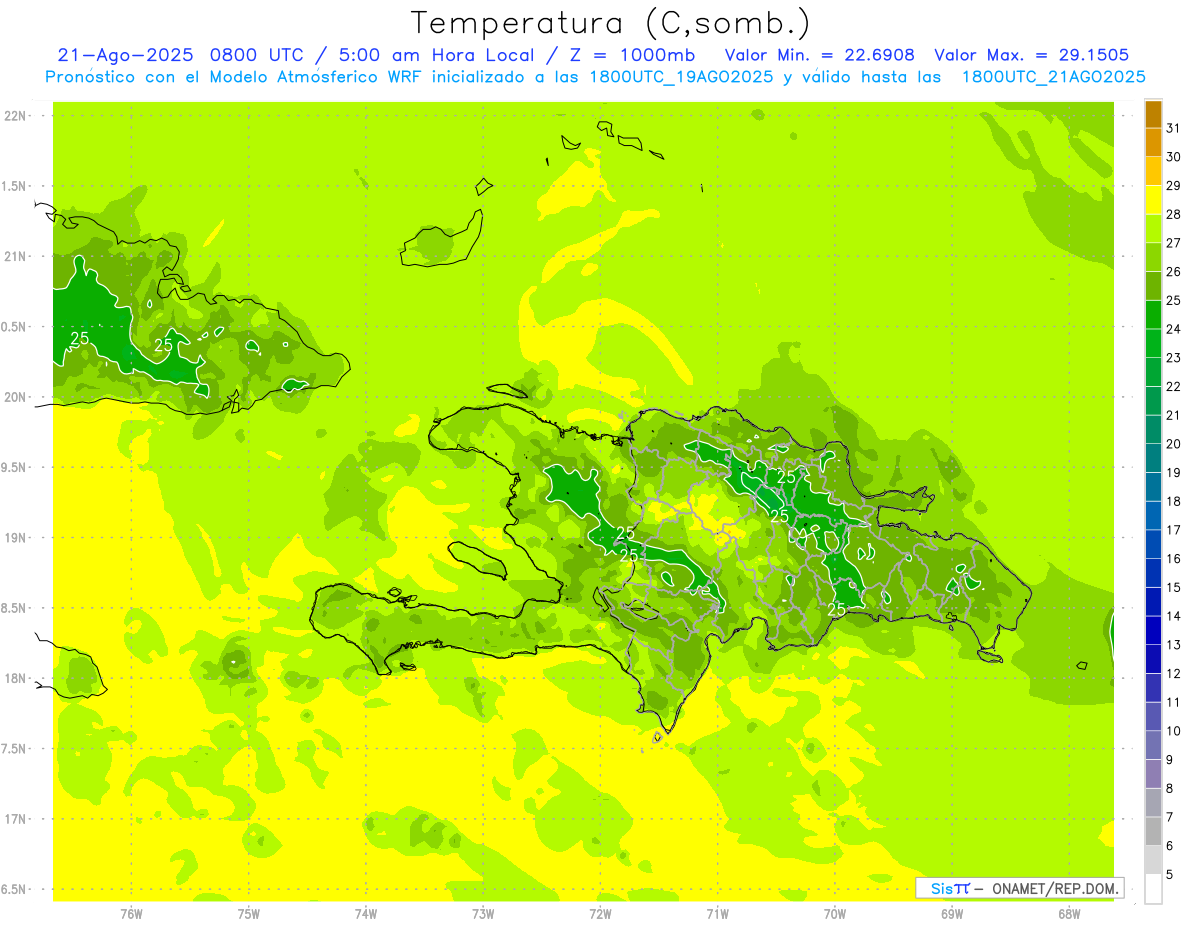Click the 'ONAMET/REP.DOM.' credit label
Image resolution: width=1200 pixels, height=927 pixels.
coord(1054,888)
